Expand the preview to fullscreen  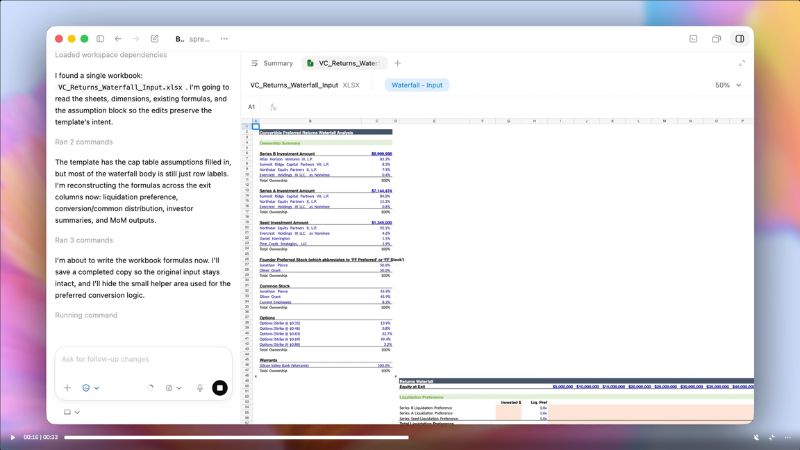click(x=741, y=63)
